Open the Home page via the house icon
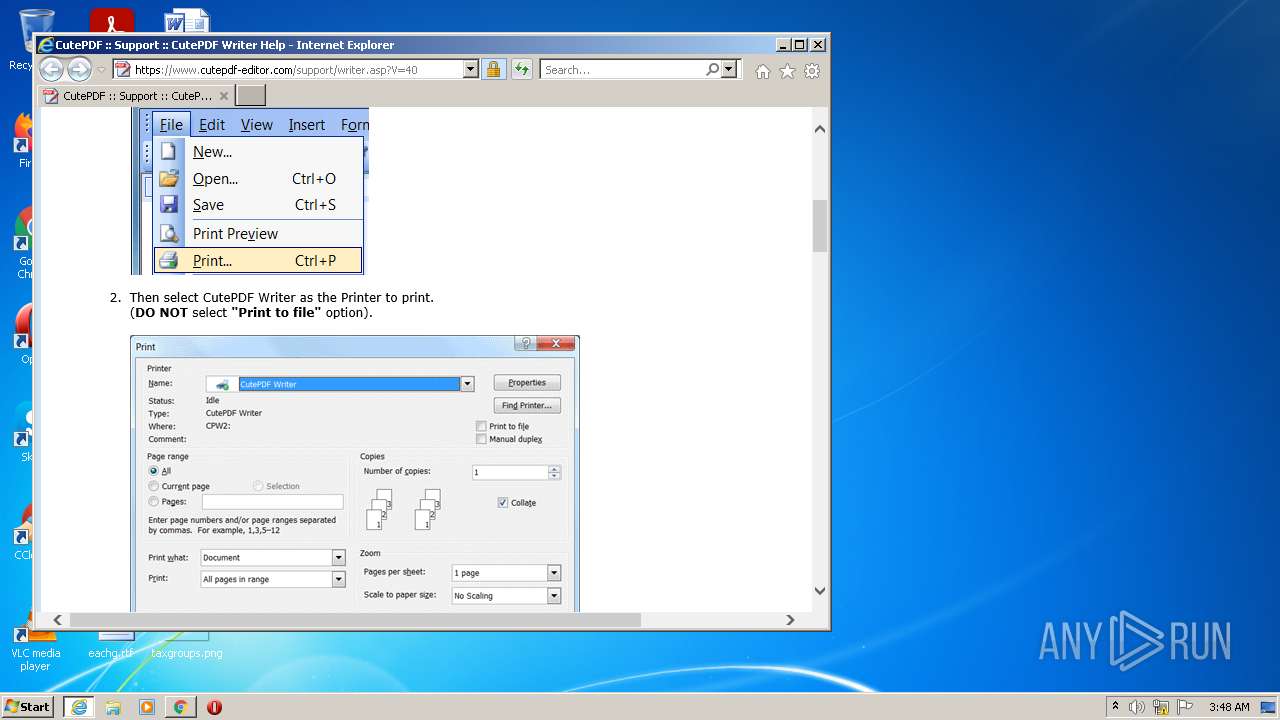This screenshot has height=720, width=1280. pos(763,71)
